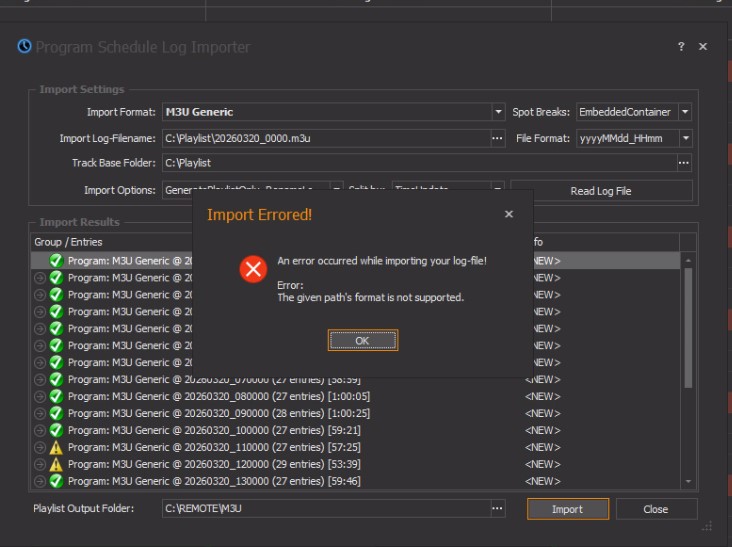Open the Spot Breaks dropdown
Screen dimensions: 732x547
(x=686, y=112)
